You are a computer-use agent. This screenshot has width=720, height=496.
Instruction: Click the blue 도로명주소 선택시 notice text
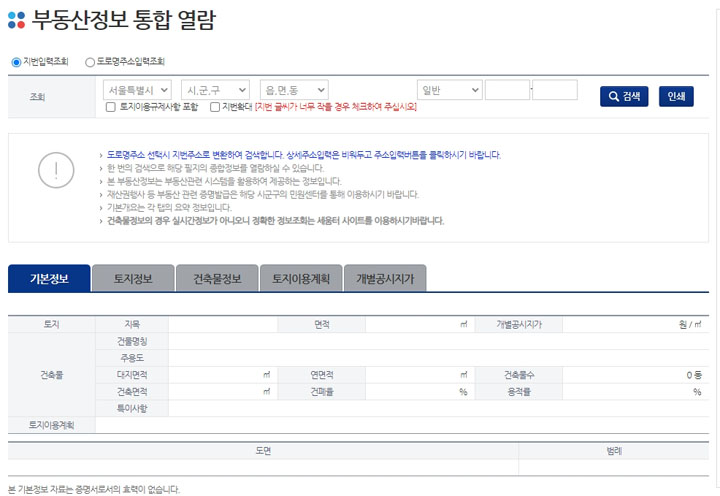coord(304,155)
